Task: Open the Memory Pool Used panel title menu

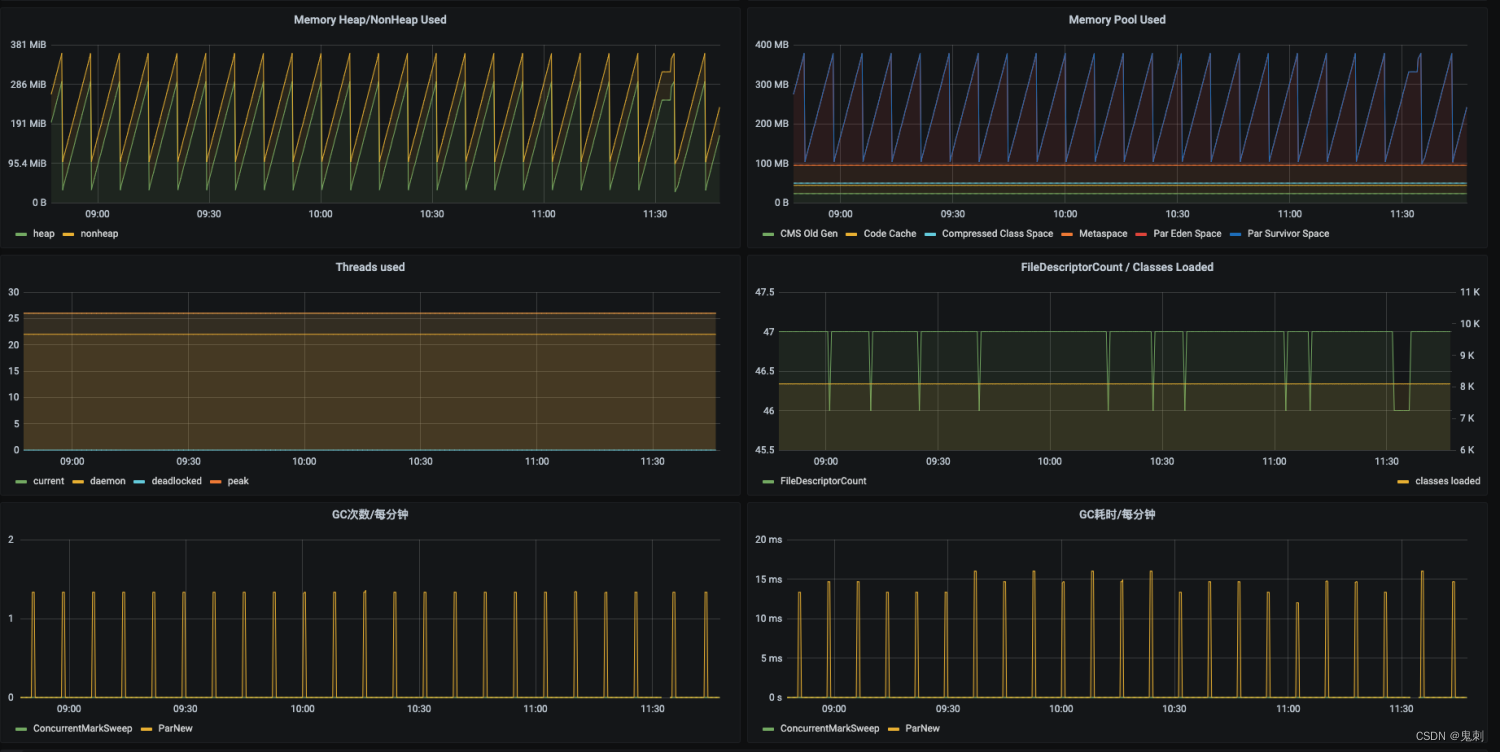Action: pos(1117,20)
